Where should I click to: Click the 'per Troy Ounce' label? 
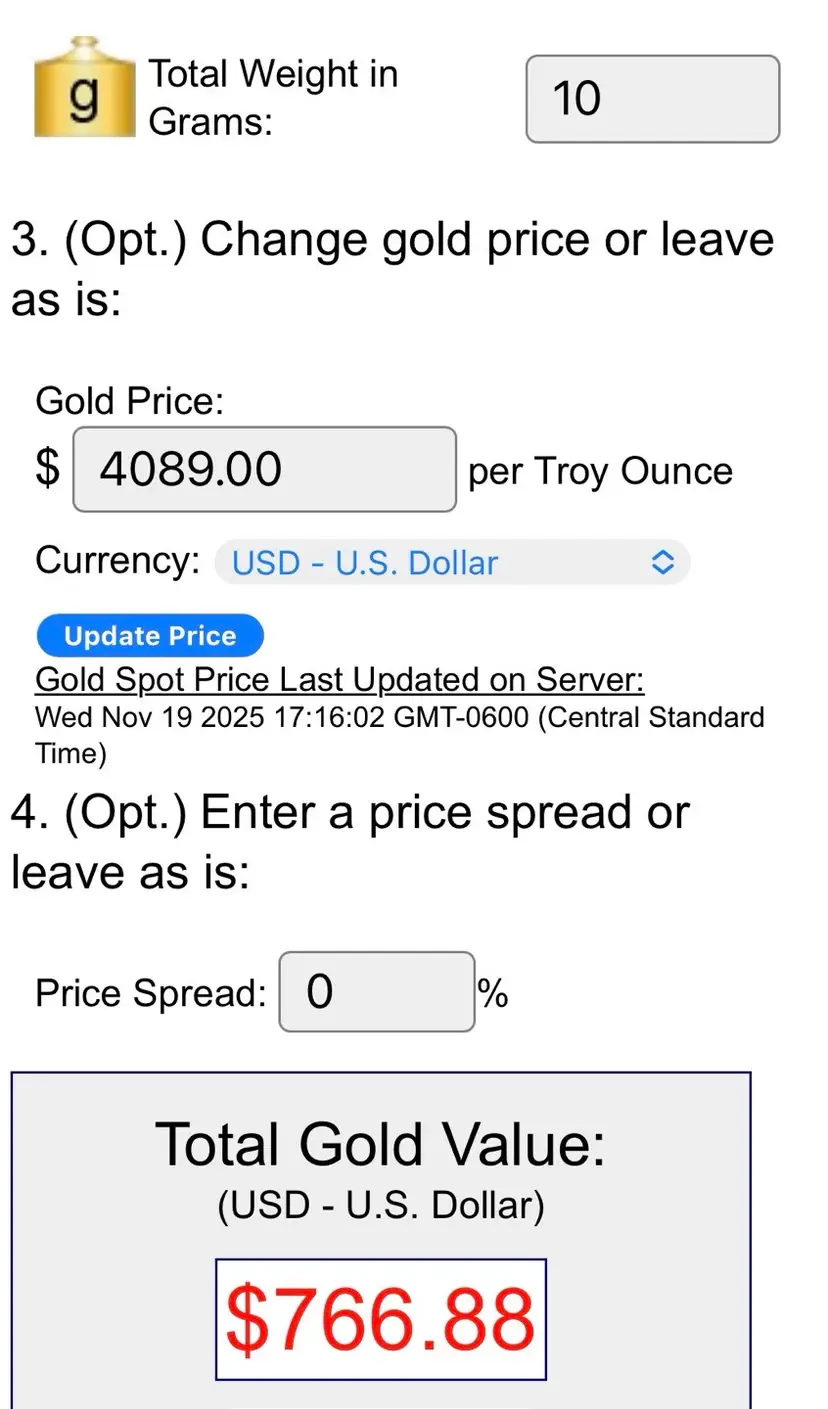[x=600, y=471]
